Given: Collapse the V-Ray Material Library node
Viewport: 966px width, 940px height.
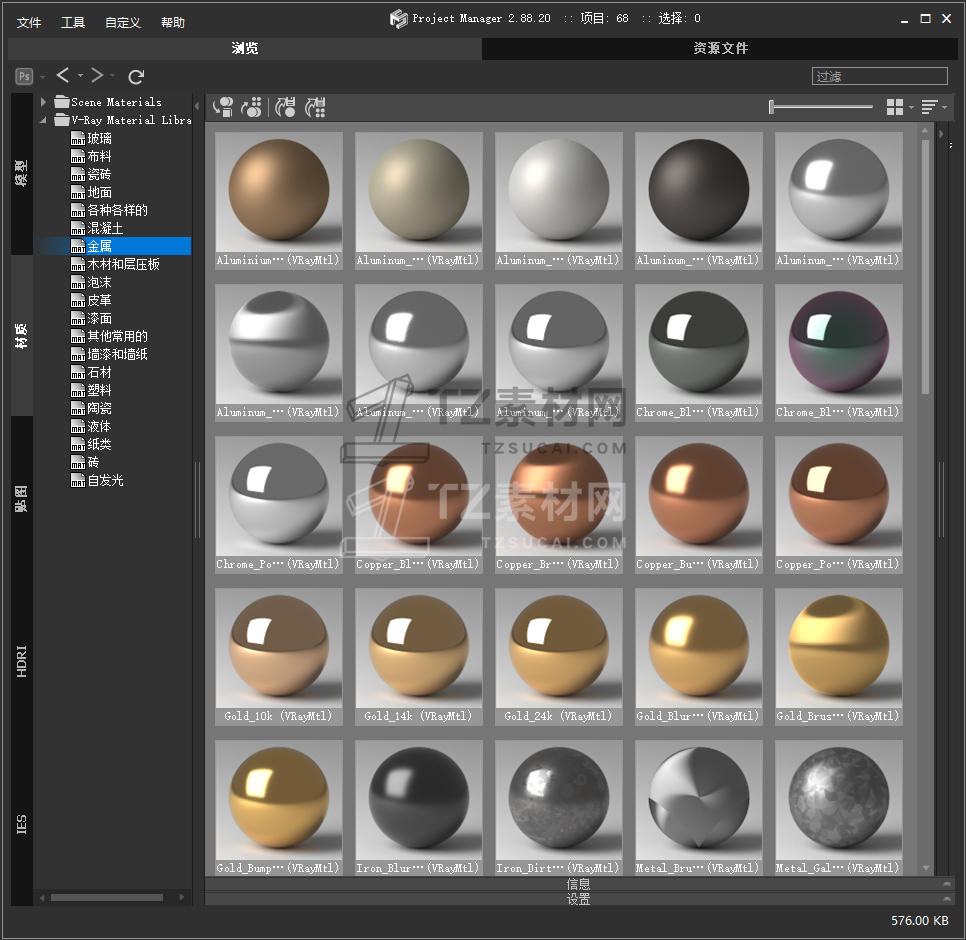Looking at the screenshot, I should pyautogui.click(x=44, y=120).
